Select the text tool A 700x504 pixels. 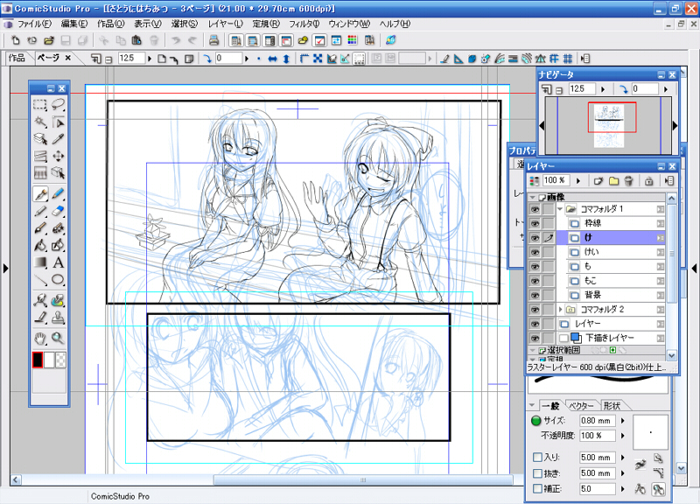coord(58,262)
